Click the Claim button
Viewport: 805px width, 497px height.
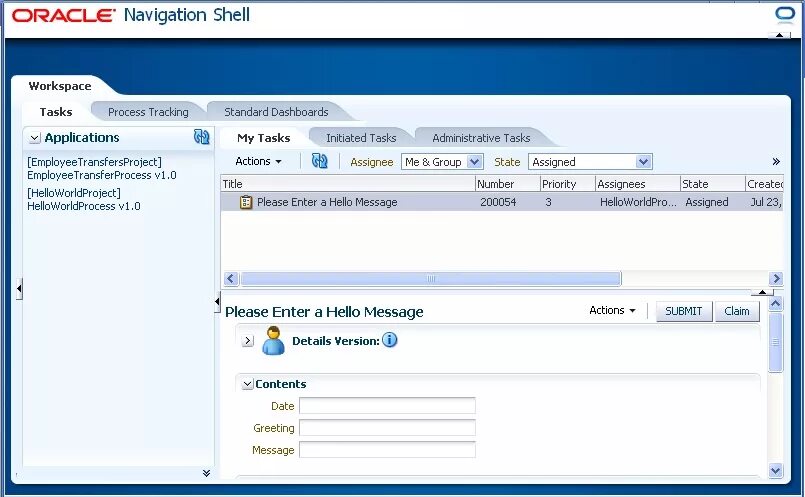tap(737, 311)
